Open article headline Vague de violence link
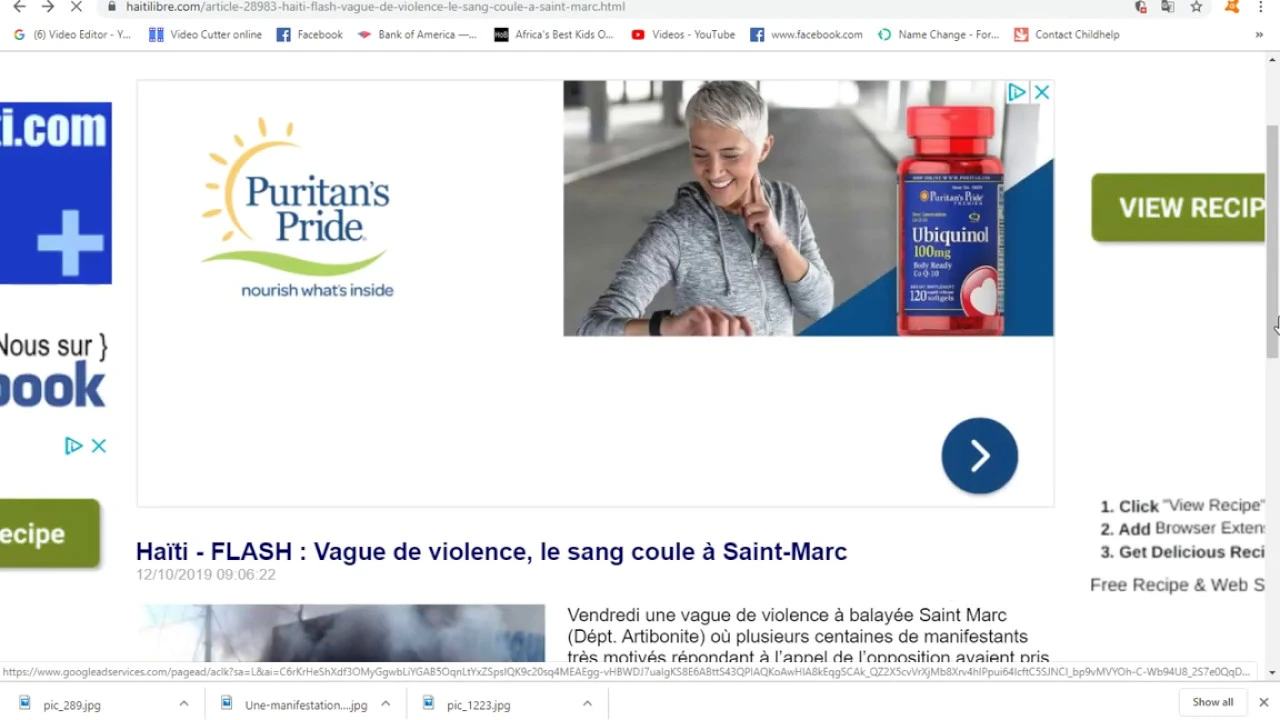 tap(491, 552)
